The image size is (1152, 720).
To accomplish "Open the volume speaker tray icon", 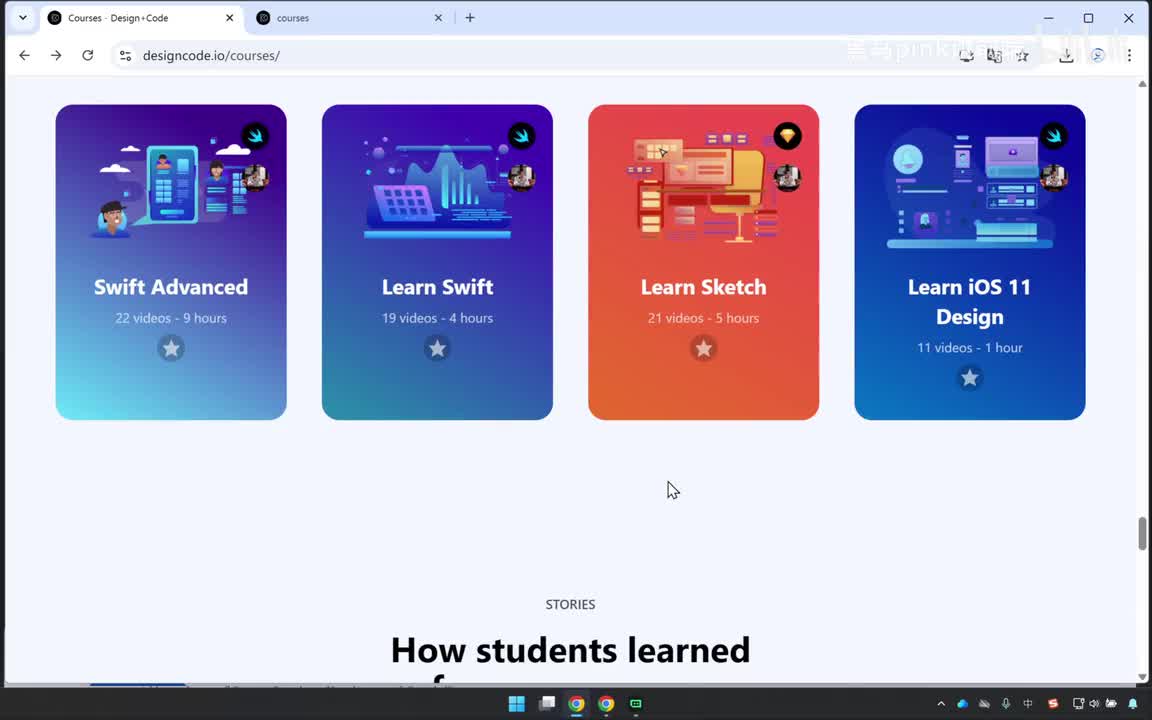I will tap(1094, 704).
